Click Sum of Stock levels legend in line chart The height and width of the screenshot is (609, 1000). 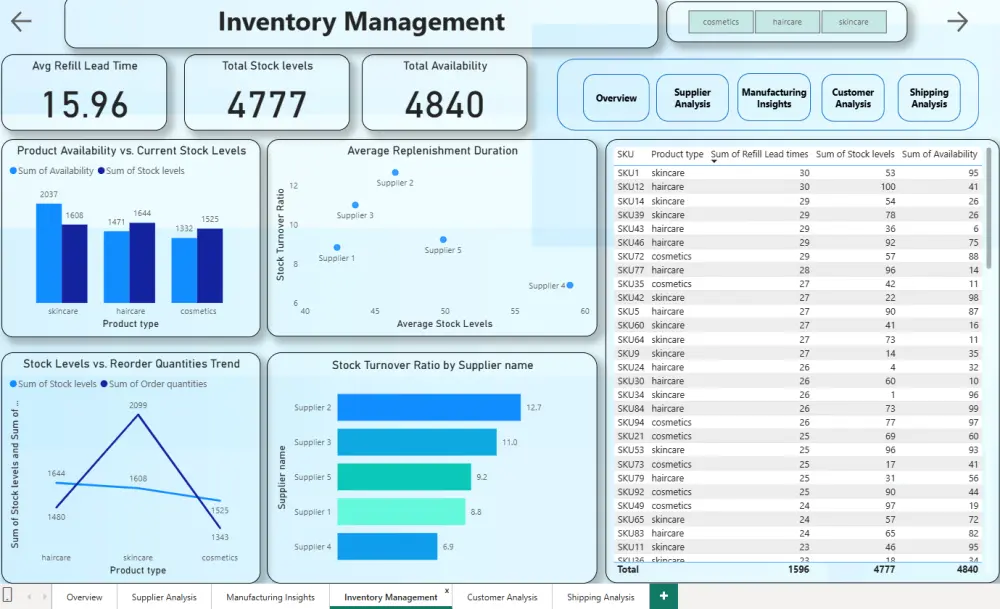[x=53, y=384]
